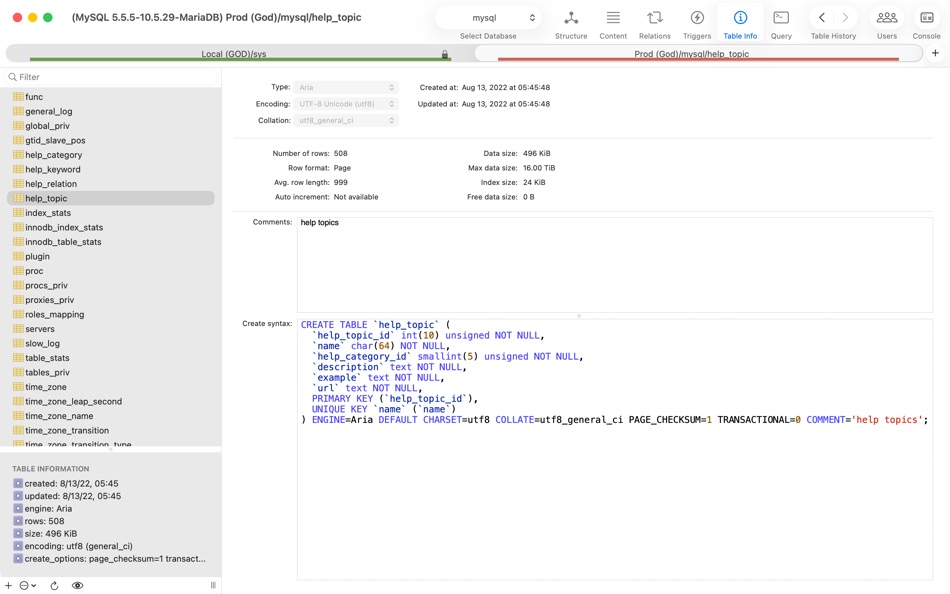
Task: Open the table actions menu
Action: pyautogui.click(x=28, y=586)
